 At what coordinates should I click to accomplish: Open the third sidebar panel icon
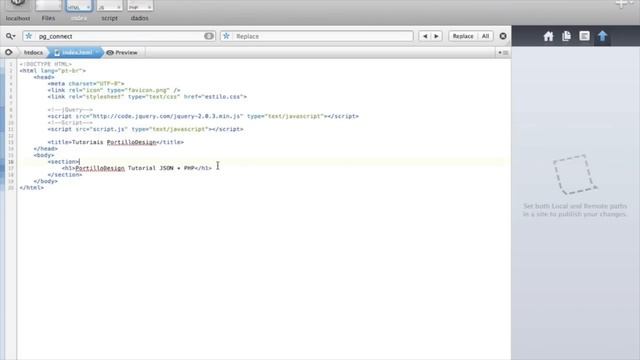[x=584, y=36]
